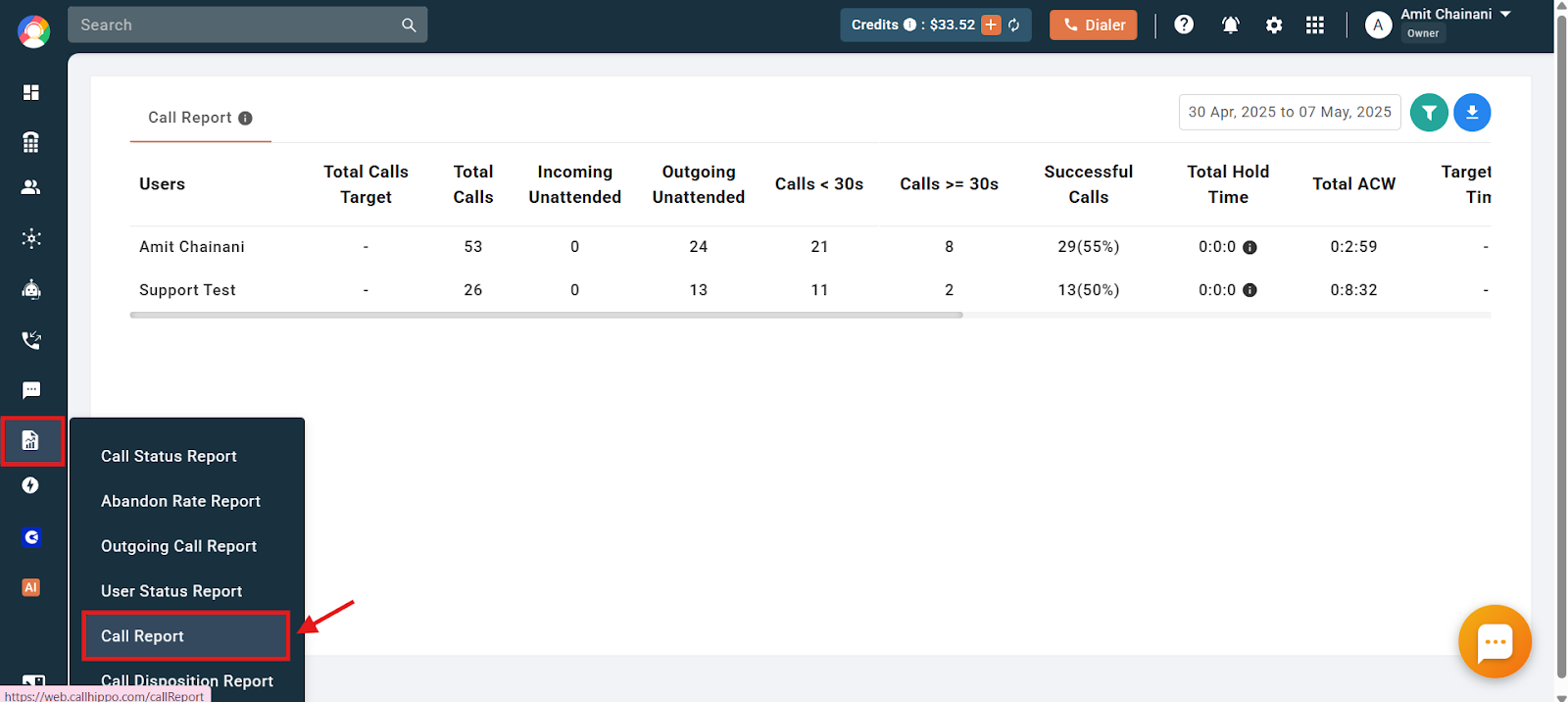This screenshot has height=702, width=1568.
Task: Click the Users column header
Action: click(x=162, y=184)
